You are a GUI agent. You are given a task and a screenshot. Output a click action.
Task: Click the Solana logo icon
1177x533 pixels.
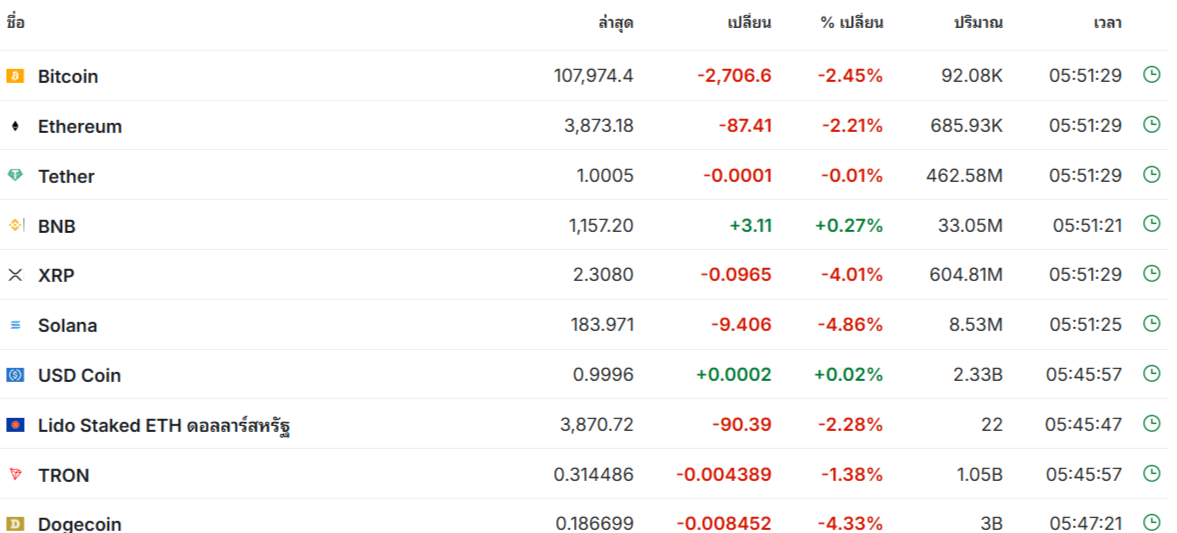pyautogui.click(x=15, y=325)
